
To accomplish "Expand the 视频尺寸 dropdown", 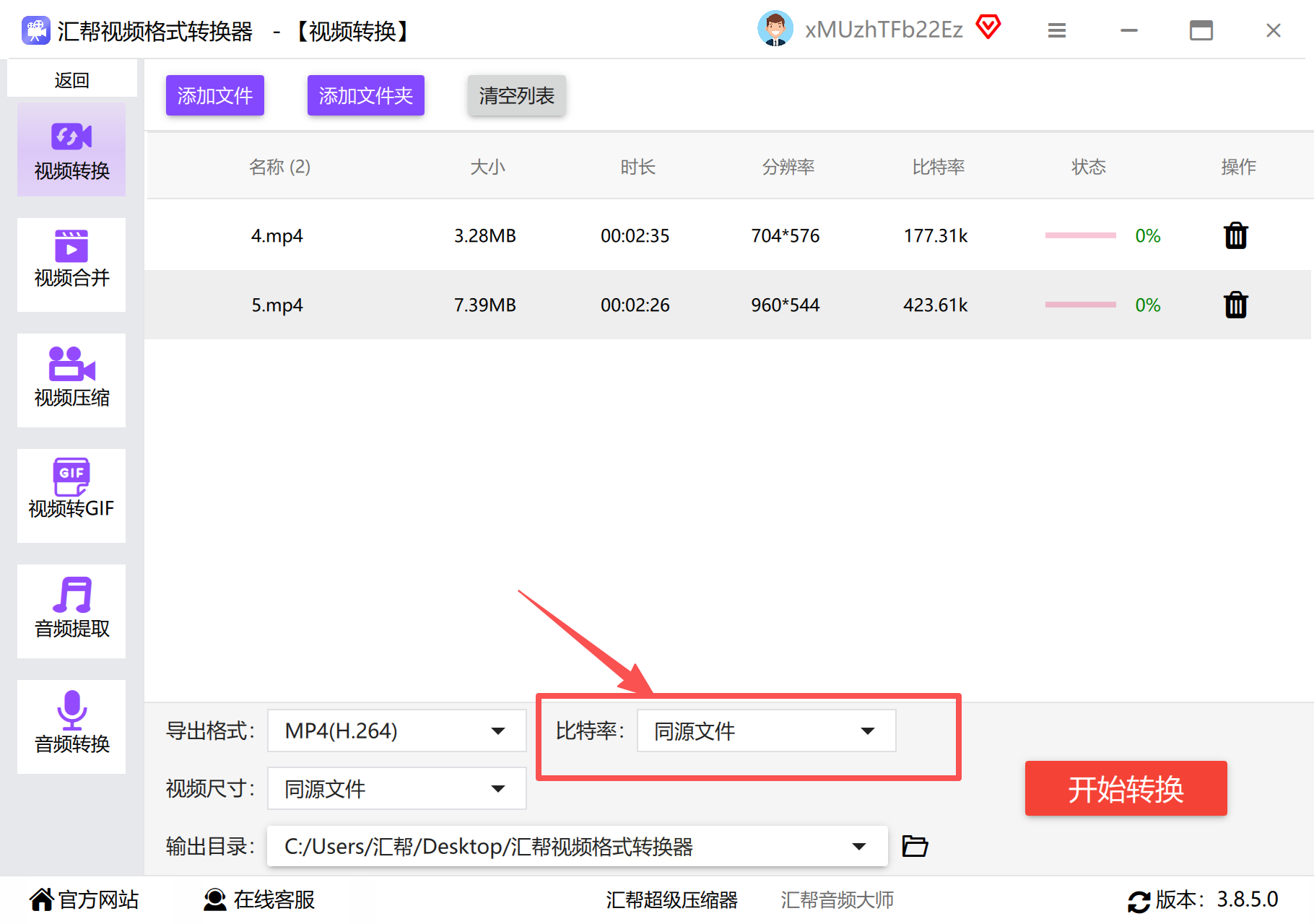I will point(396,788).
